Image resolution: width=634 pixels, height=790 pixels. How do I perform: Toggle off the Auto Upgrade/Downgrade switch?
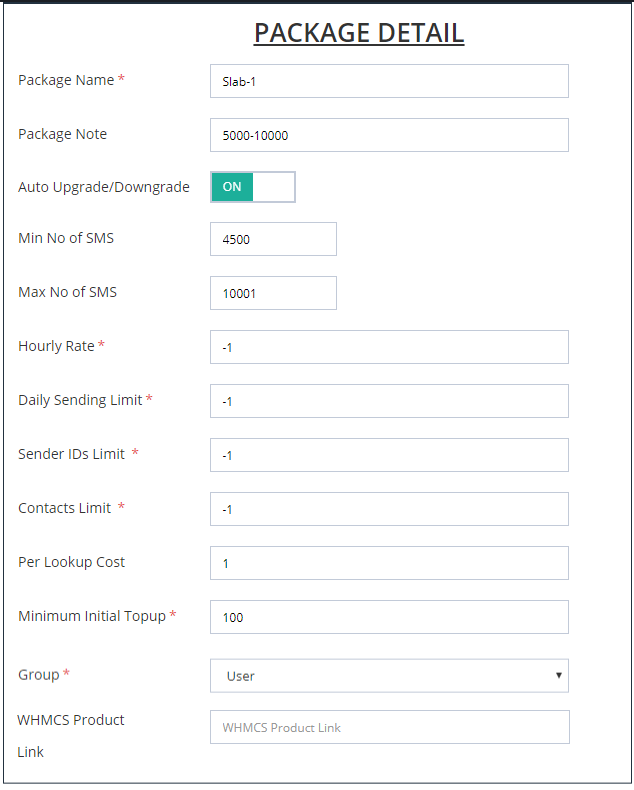(253, 187)
